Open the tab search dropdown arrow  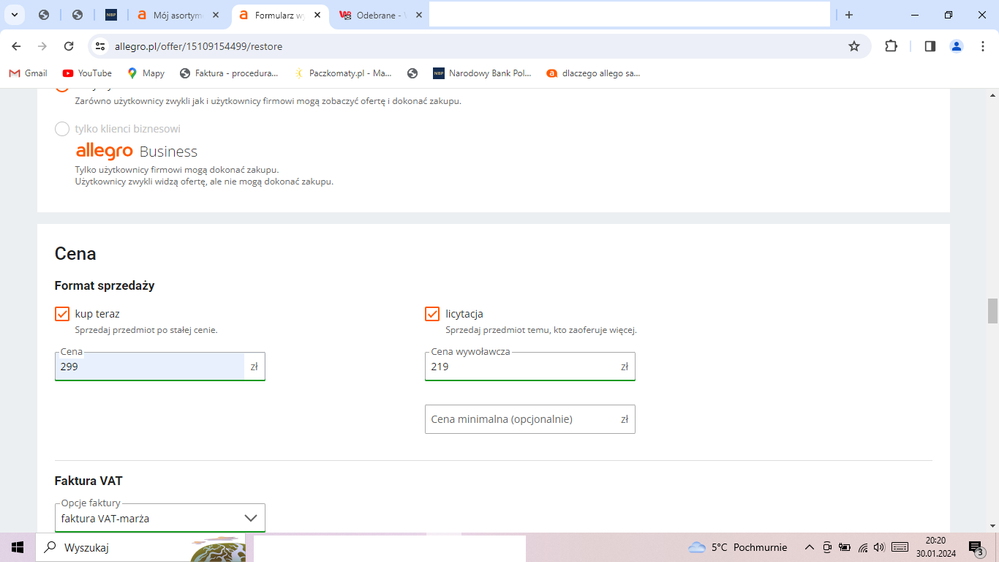point(15,15)
